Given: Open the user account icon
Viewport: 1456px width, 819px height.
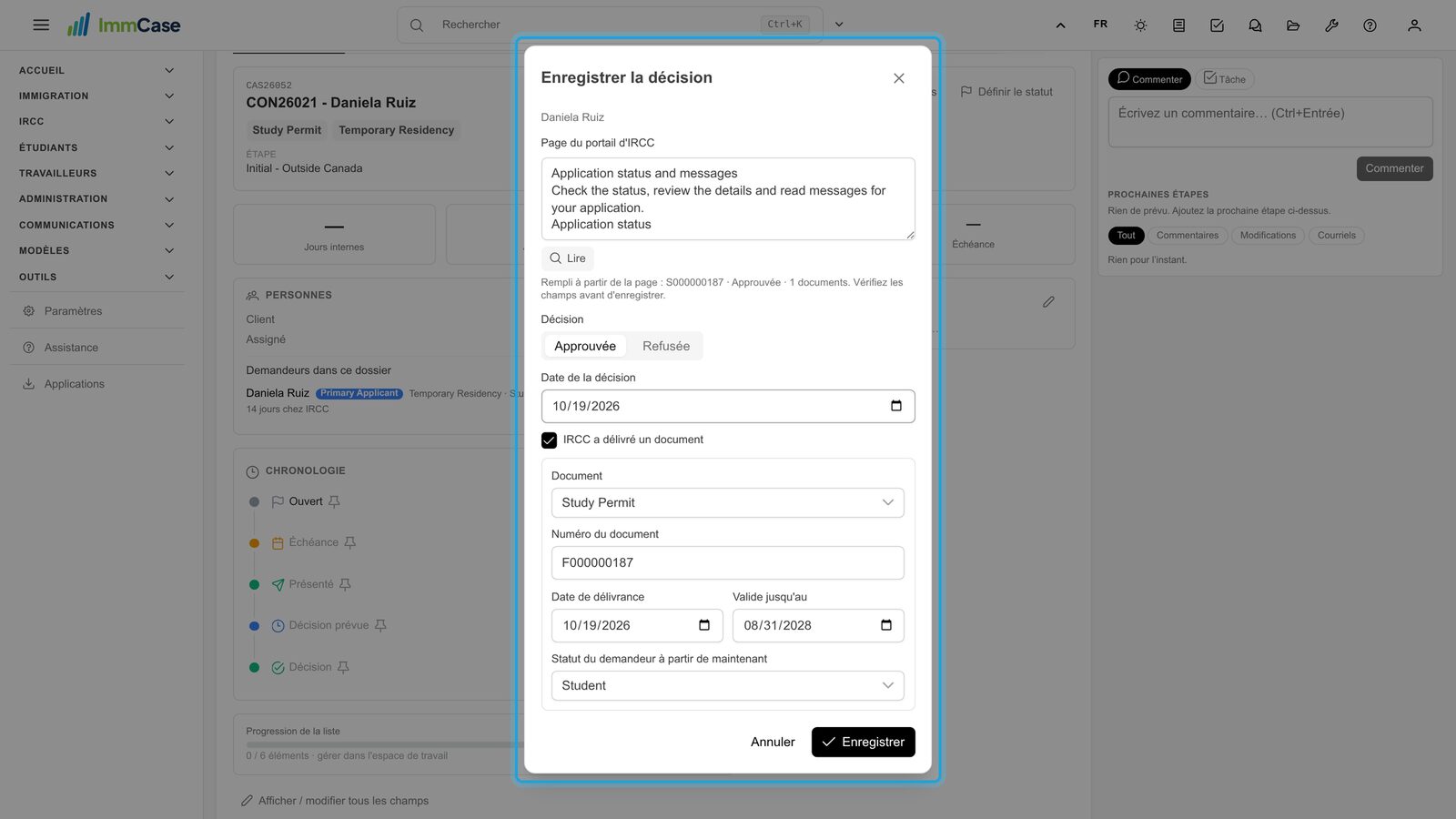Looking at the screenshot, I should click(x=1414, y=25).
